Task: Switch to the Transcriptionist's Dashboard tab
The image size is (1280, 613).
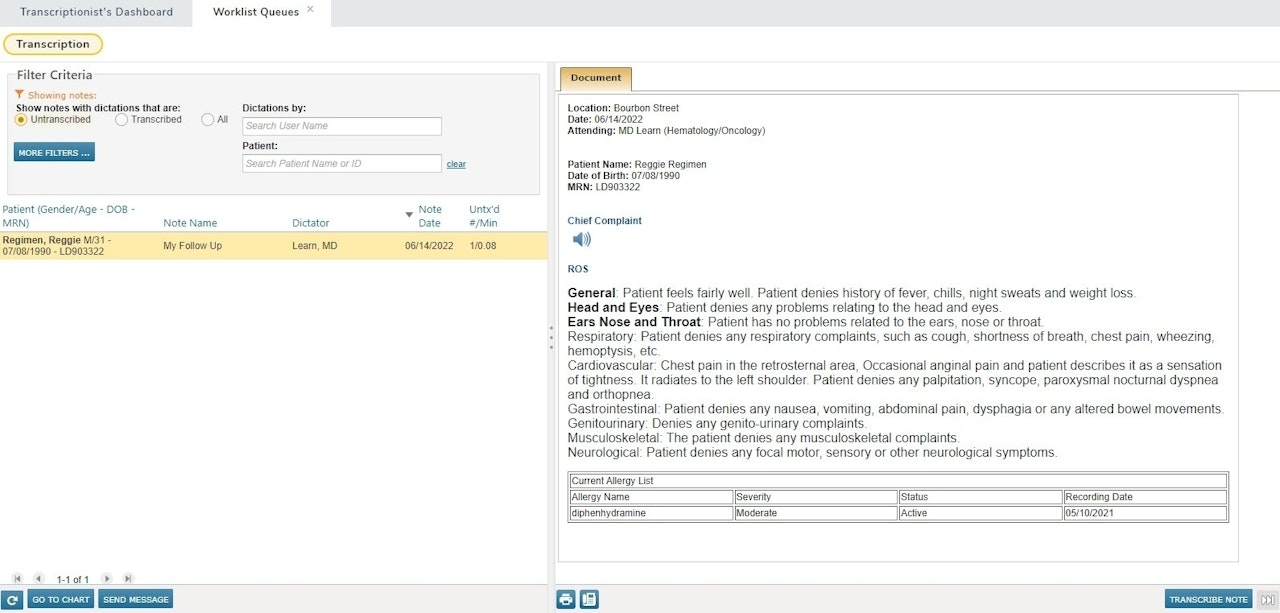Action: [96, 12]
